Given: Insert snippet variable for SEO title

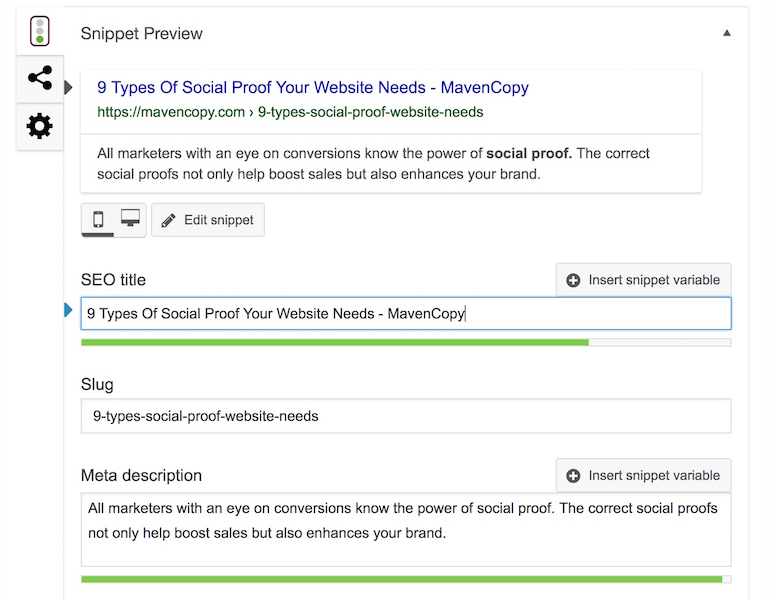Looking at the screenshot, I should point(643,280).
